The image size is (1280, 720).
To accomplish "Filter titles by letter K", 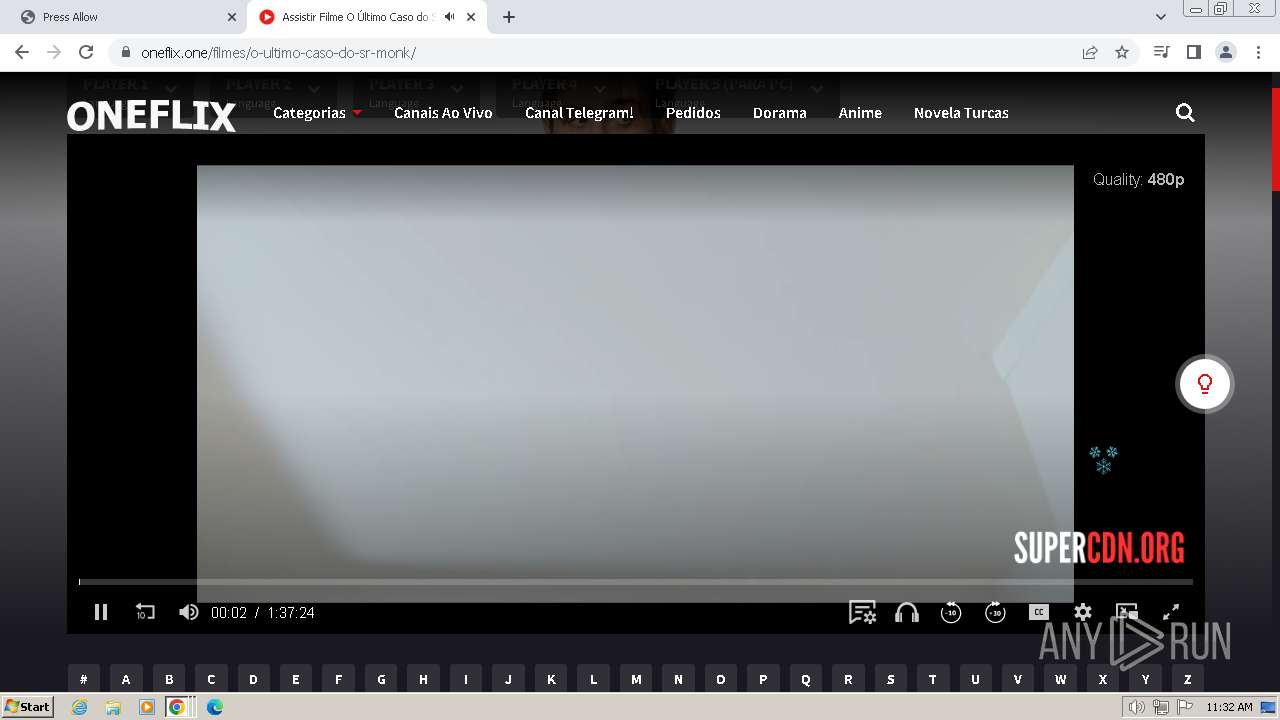I will click(551, 679).
